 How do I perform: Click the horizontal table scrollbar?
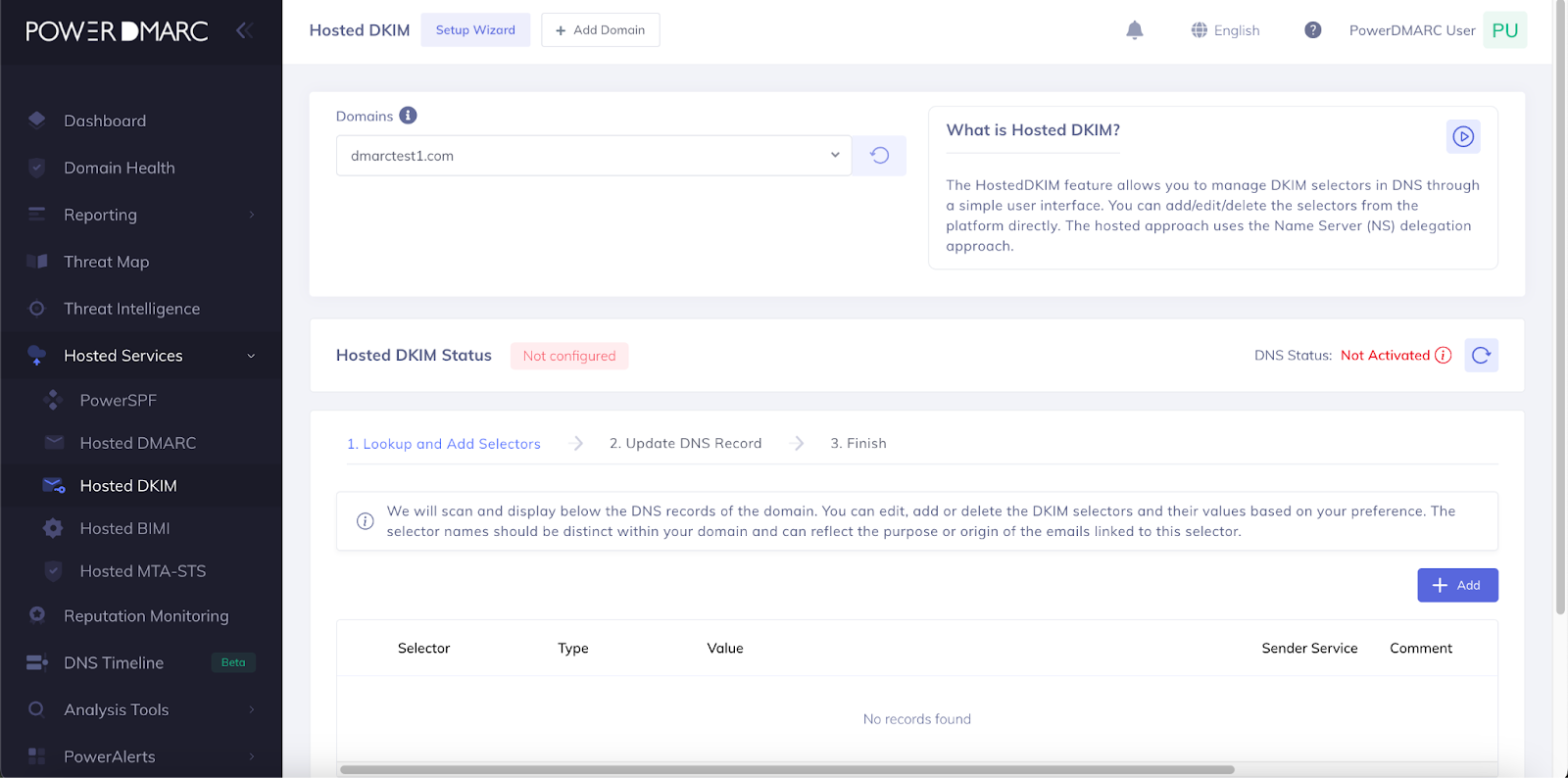(x=787, y=769)
